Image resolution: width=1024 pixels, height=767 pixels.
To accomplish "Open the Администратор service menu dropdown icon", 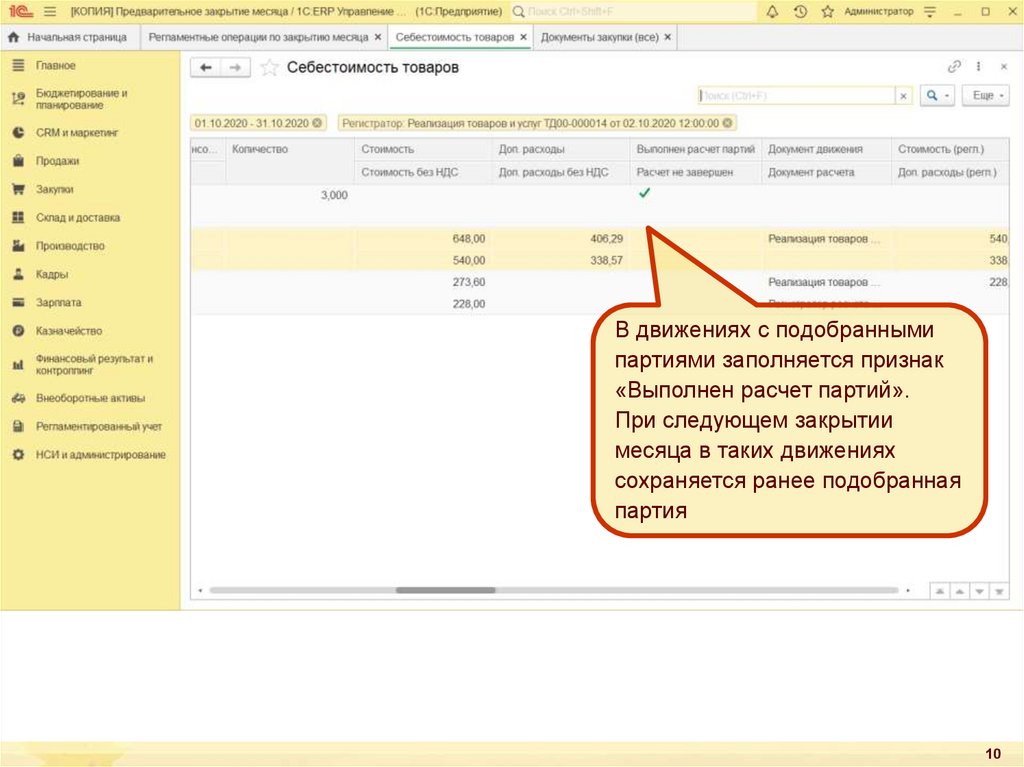I will [x=930, y=12].
